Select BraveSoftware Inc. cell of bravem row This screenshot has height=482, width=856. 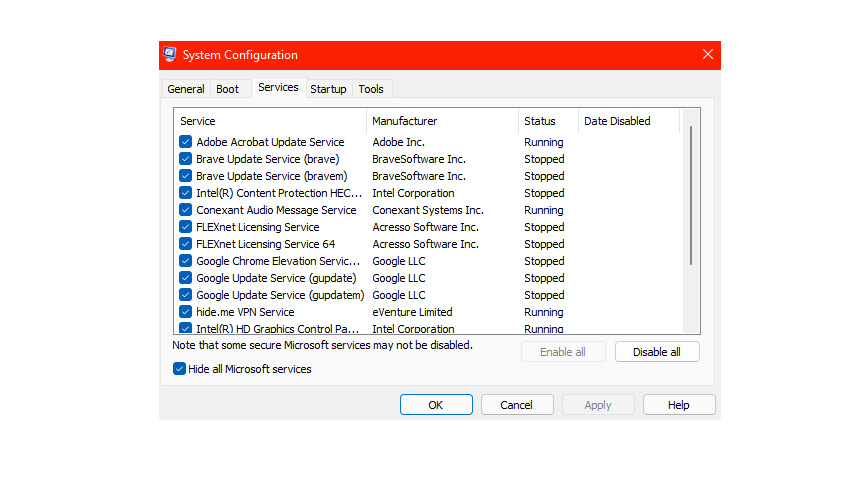pos(419,176)
